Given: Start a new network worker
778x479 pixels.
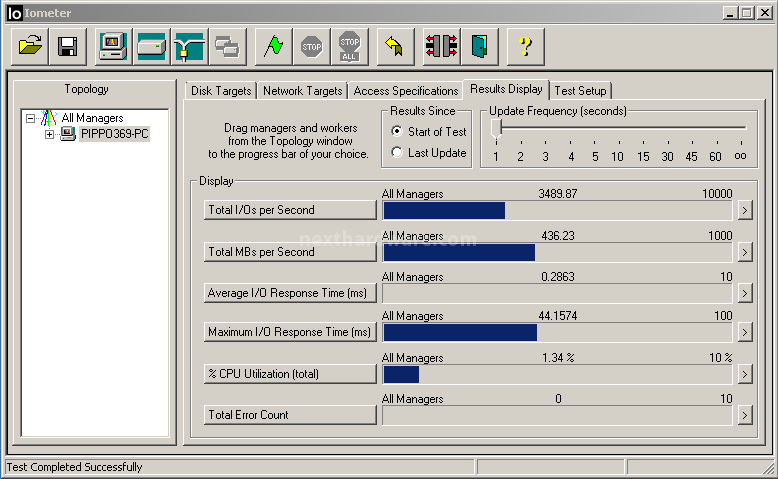Looking at the screenshot, I should tap(190, 47).
